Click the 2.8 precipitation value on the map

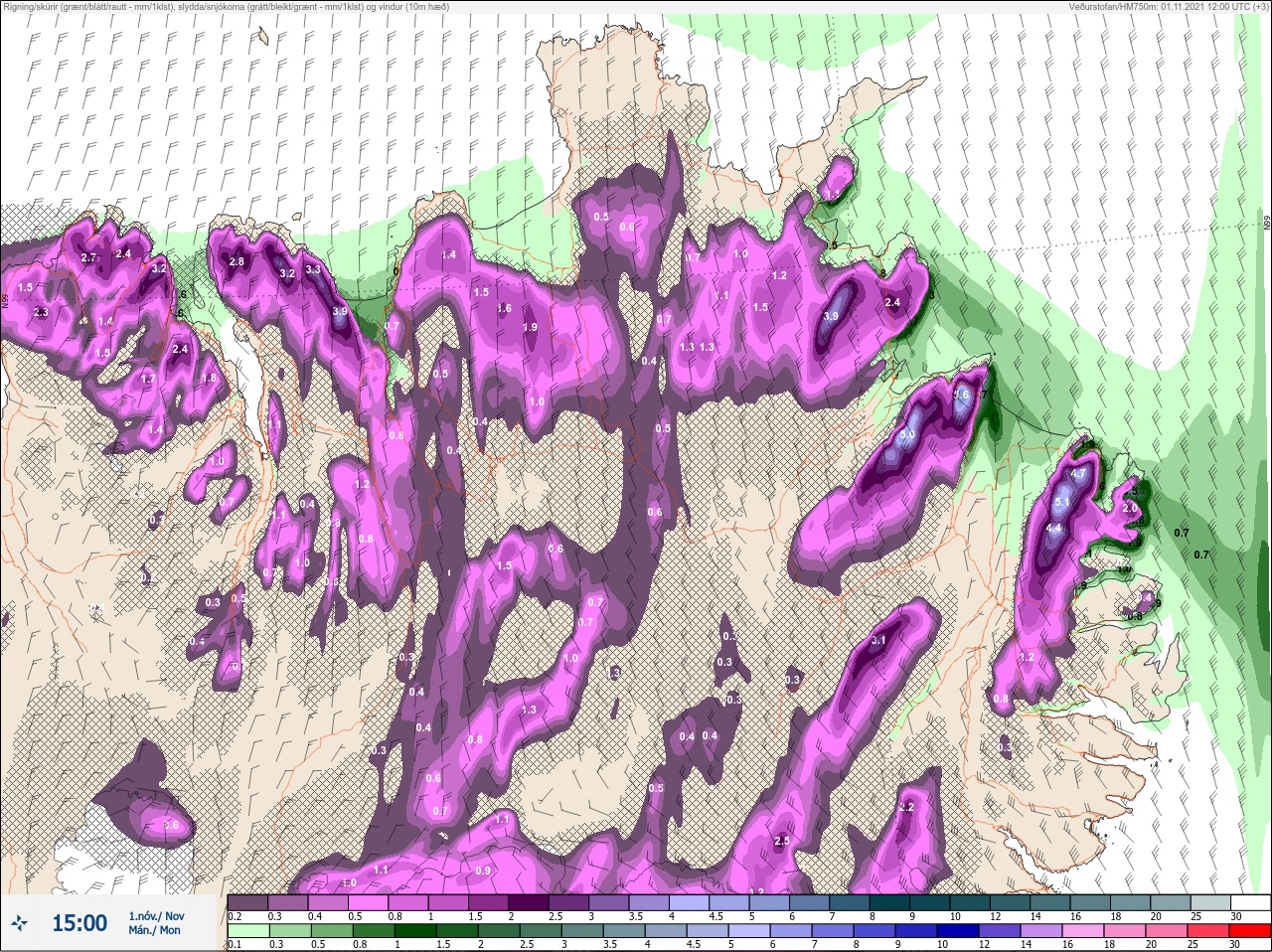(237, 261)
